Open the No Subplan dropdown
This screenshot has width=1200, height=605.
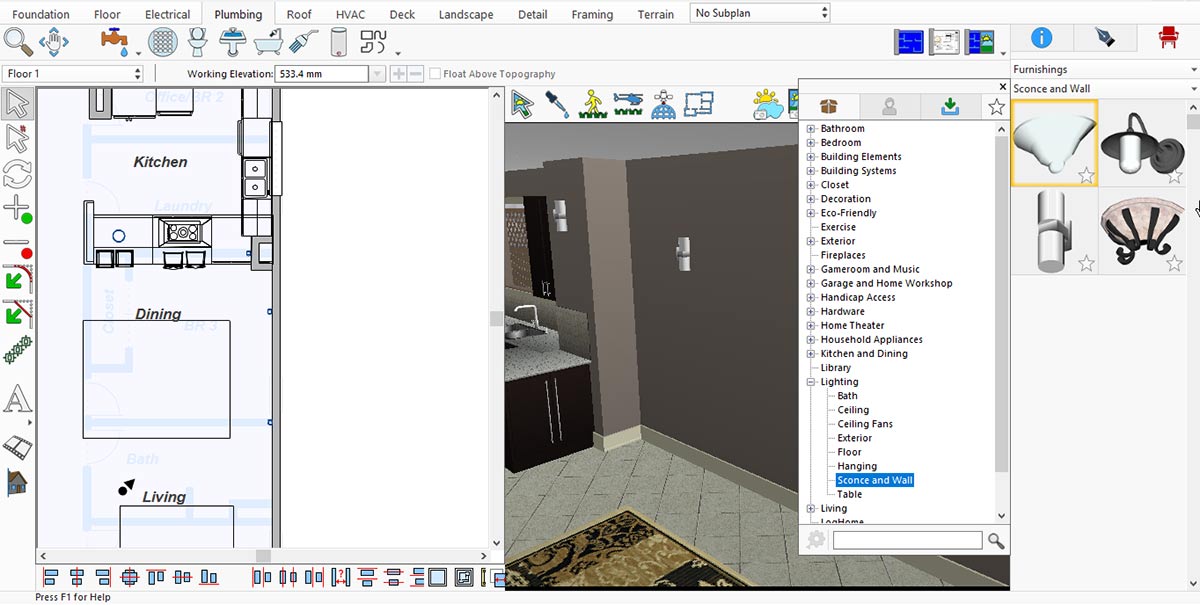760,13
